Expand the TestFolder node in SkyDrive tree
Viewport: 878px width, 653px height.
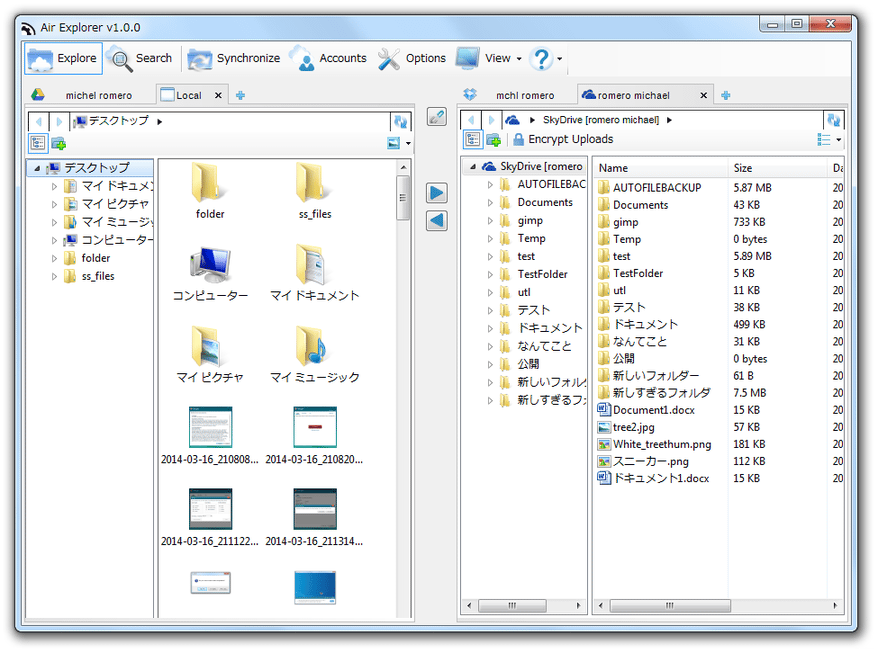(491, 274)
